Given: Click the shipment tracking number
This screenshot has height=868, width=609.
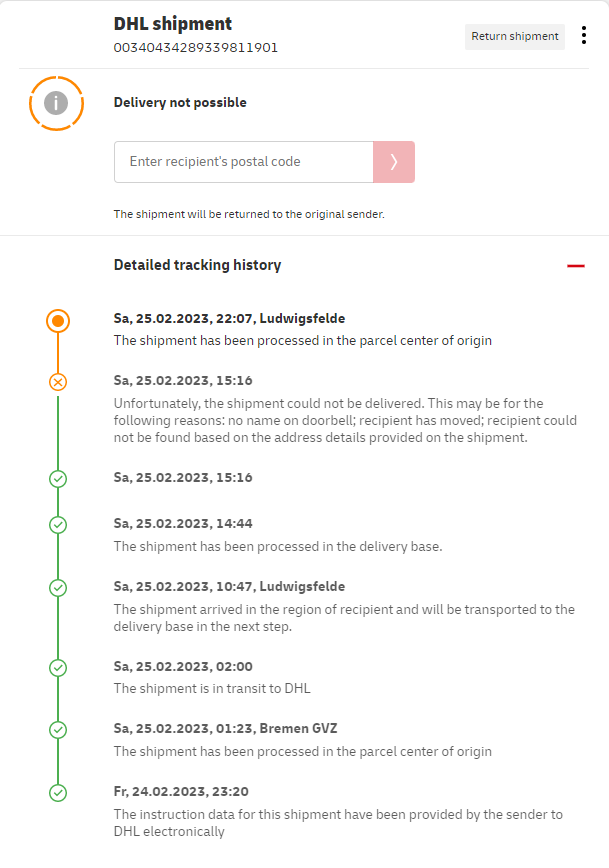Looking at the screenshot, I should 196,47.
